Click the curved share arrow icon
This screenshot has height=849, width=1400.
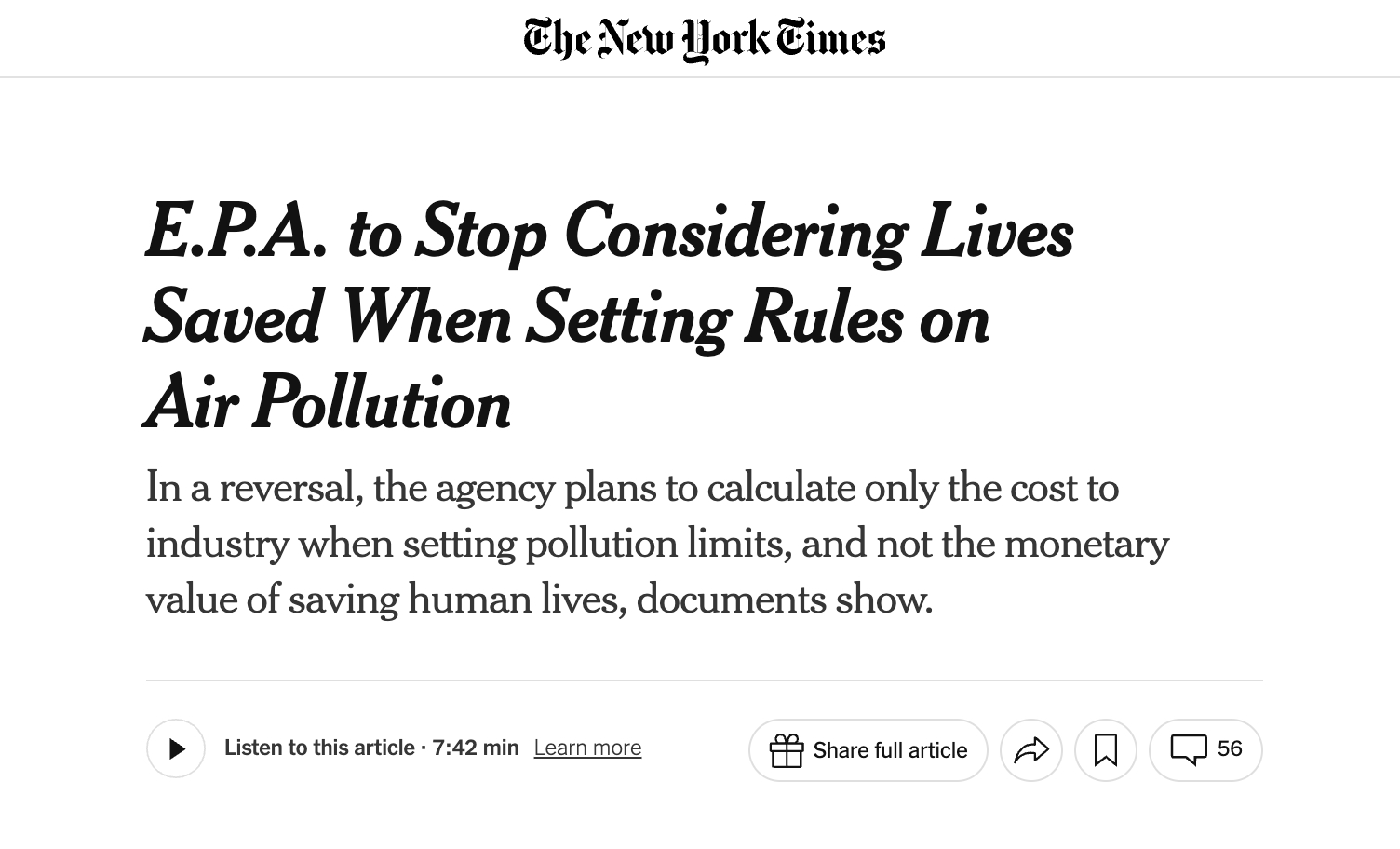pyautogui.click(x=1030, y=749)
